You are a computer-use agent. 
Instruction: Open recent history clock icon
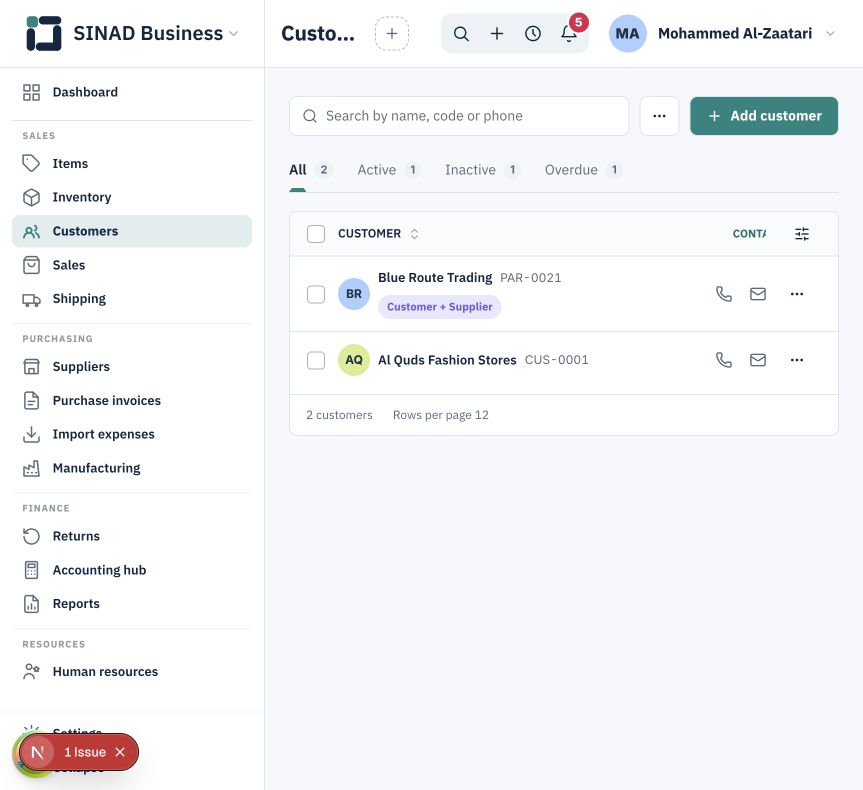pyautogui.click(x=533, y=34)
